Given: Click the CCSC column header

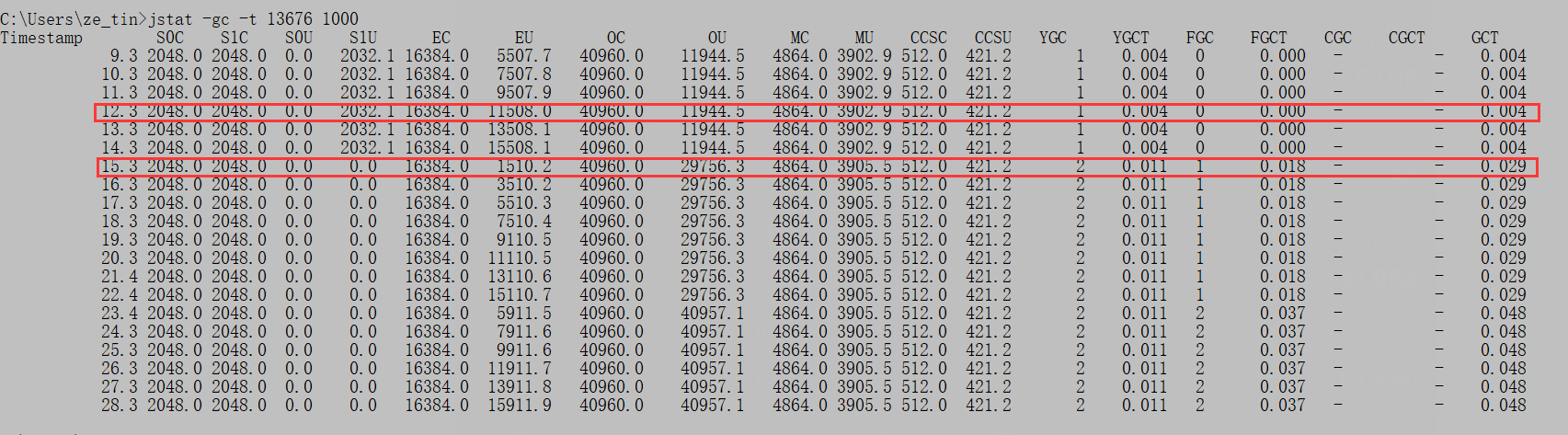Looking at the screenshot, I should [929, 38].
